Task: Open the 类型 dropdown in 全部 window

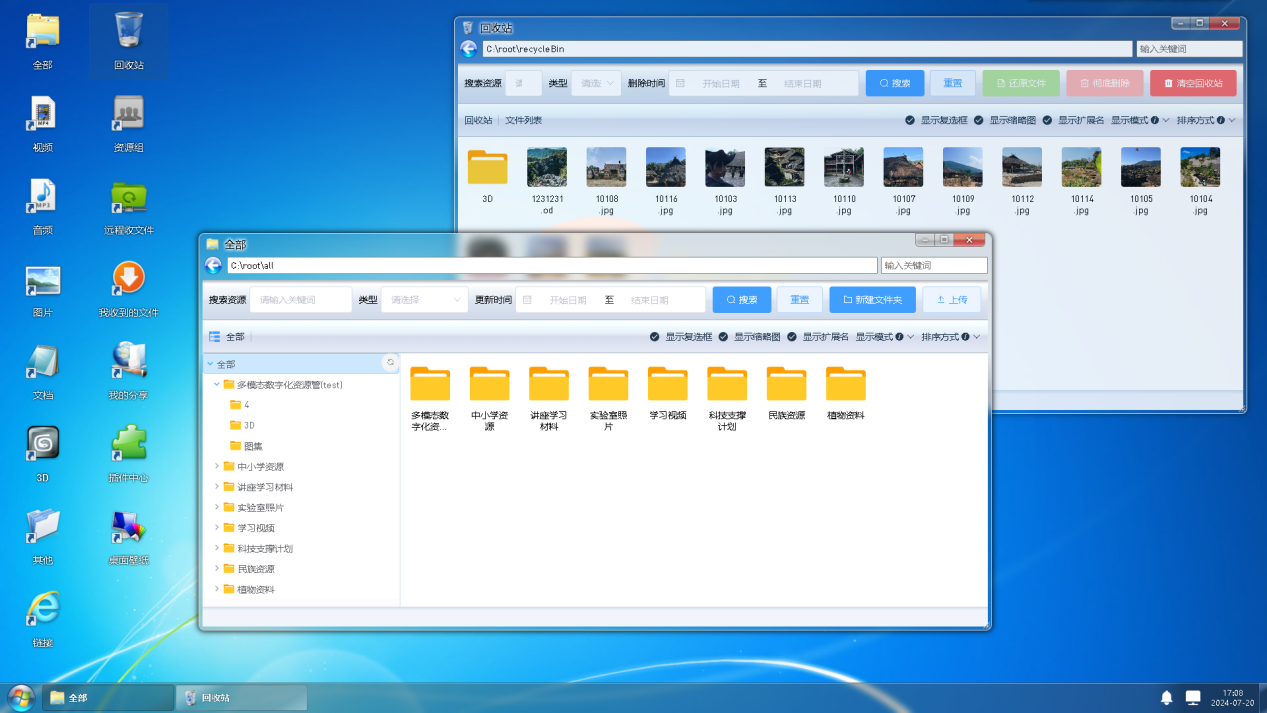Action: [425, 300]
